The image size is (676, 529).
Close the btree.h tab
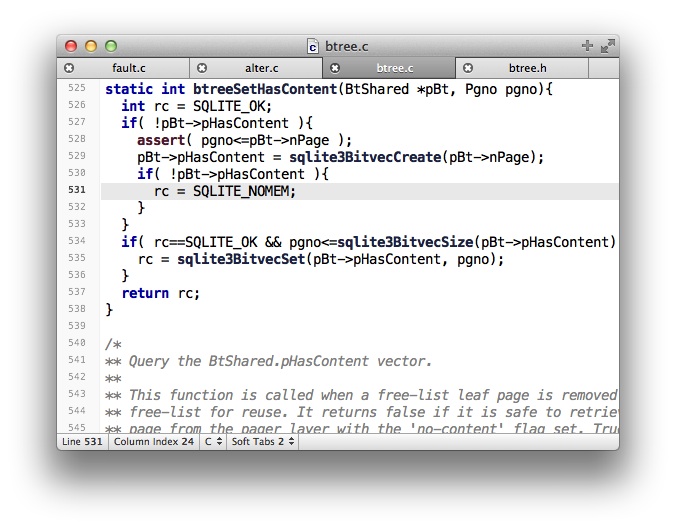468,68
